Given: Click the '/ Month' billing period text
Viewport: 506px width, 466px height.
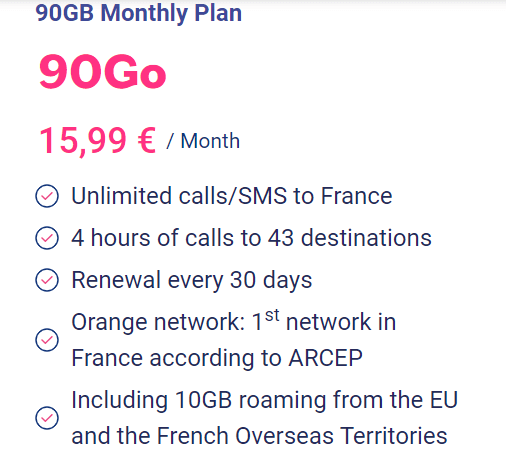Looking at the screenshot, I should point(203,141).
